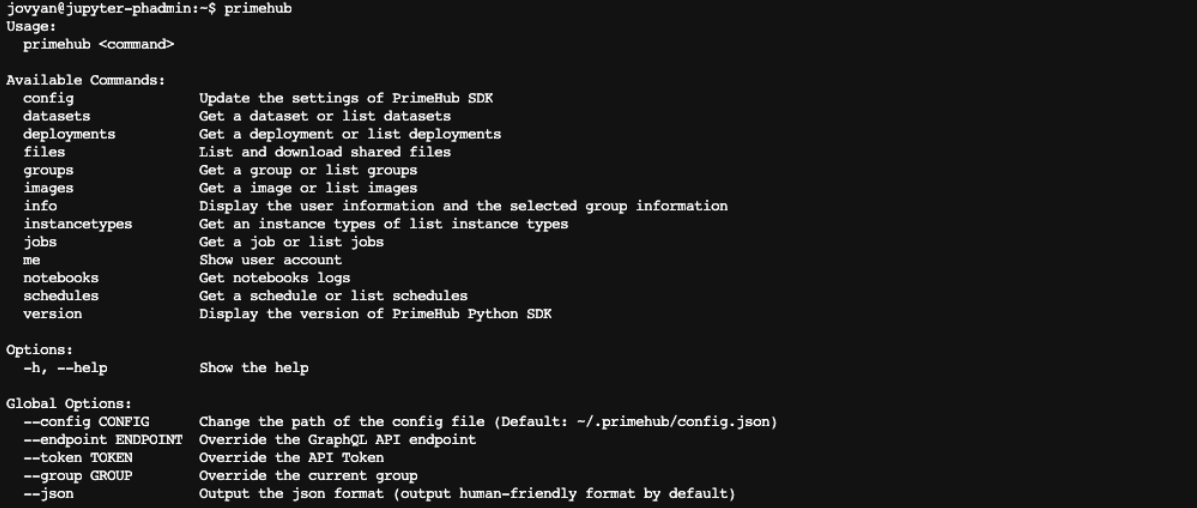Select the 'version' command name
1197x508 pixels.
(x=53, y=314)
